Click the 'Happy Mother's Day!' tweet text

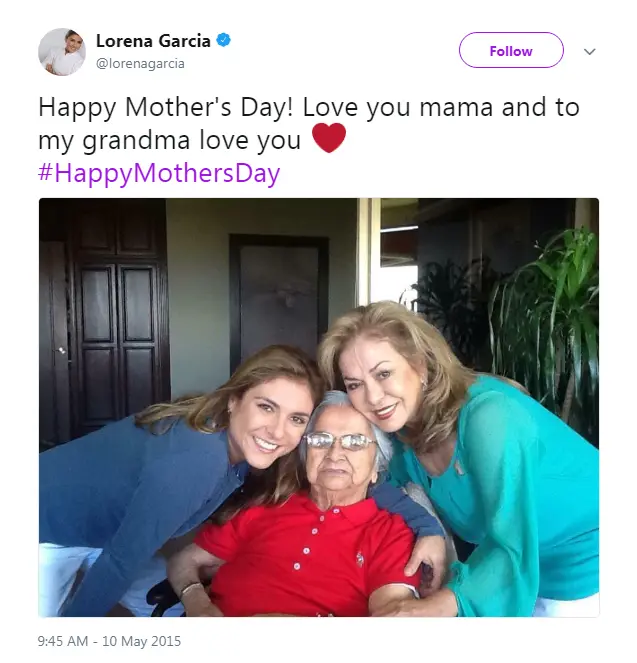pyautogui.click(x=166, y=107)
